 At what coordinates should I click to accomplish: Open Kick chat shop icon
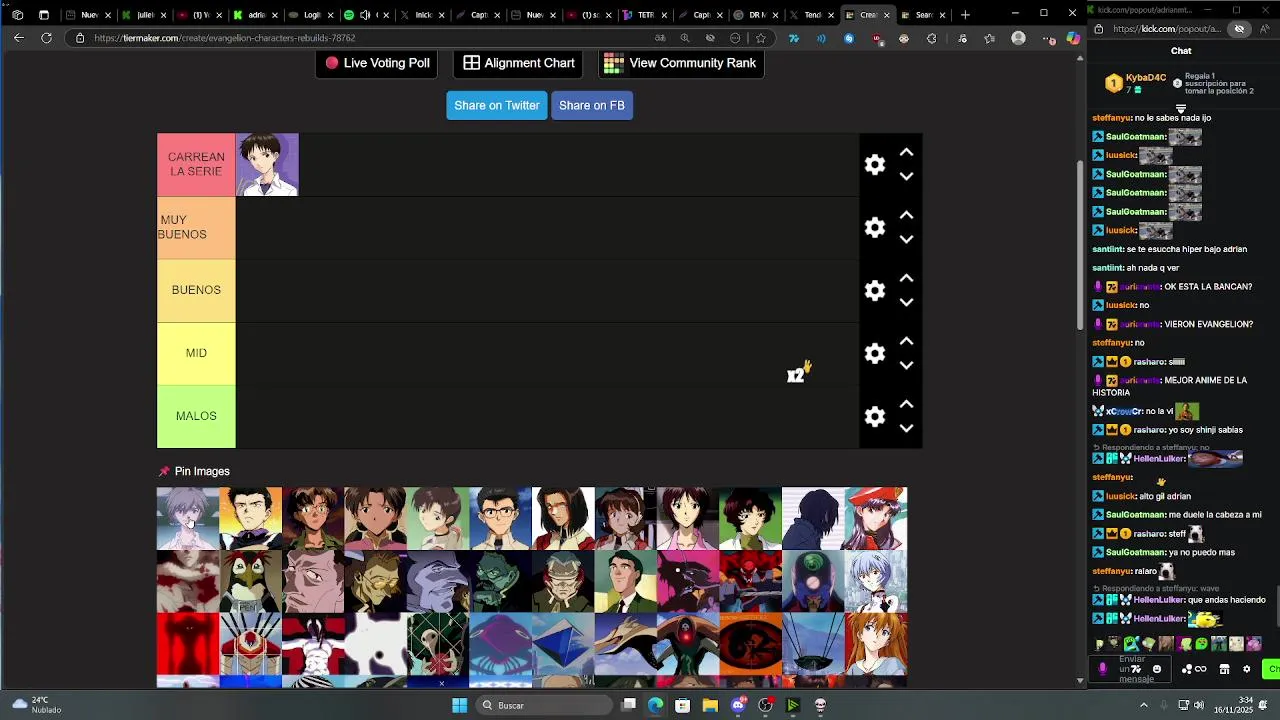(1224, 669)
